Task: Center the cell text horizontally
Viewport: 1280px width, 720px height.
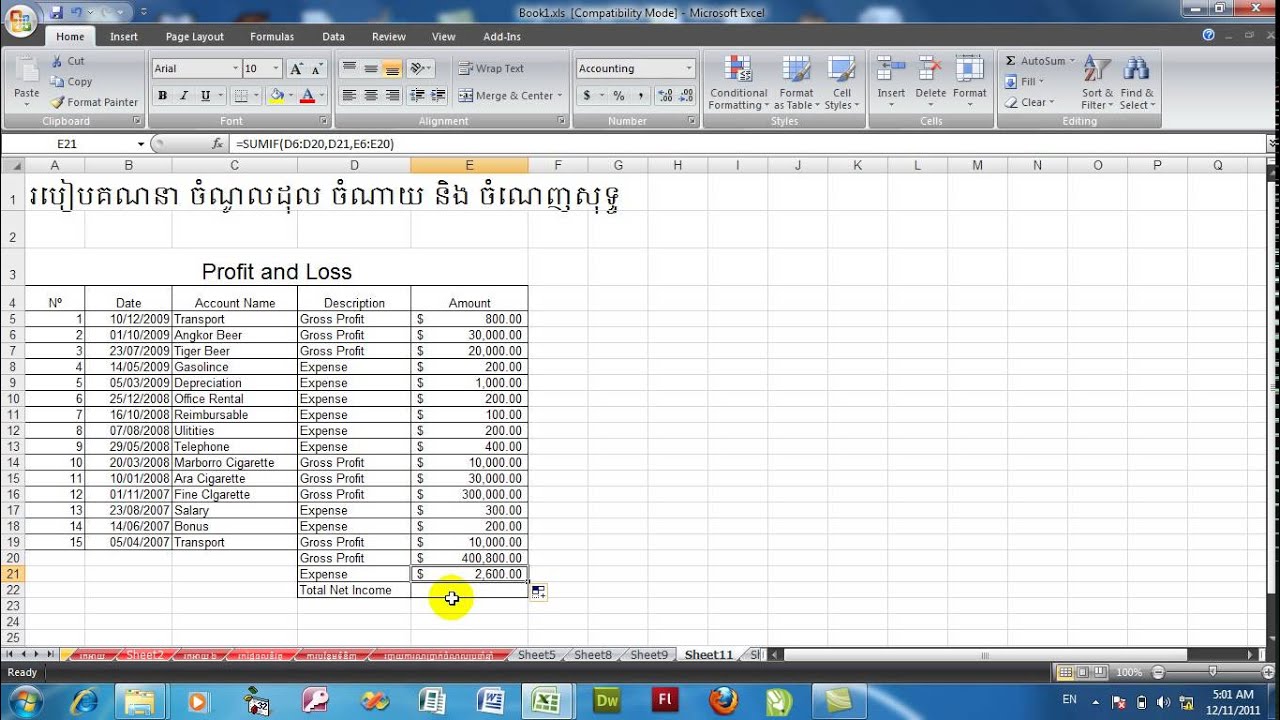Action: (x=370, y=96)
